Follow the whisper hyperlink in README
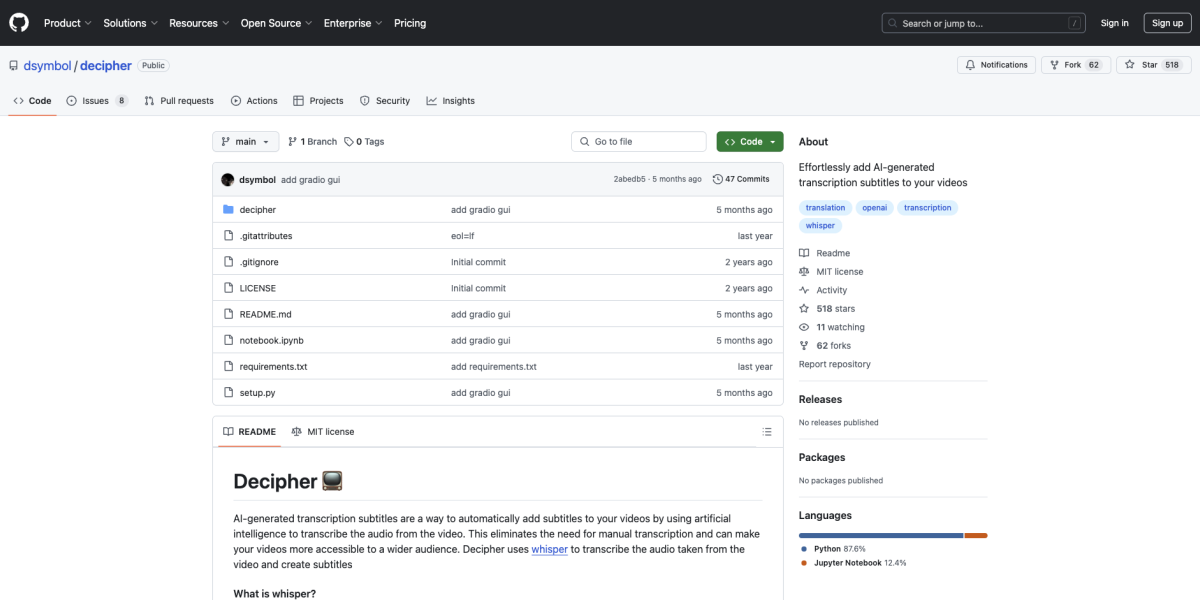 click(549, 549)
